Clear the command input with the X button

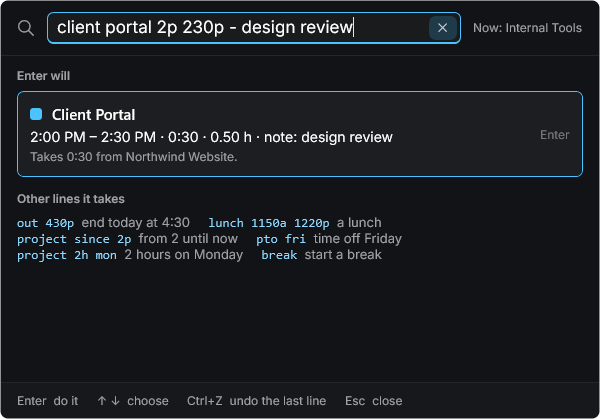tap(443, 28)
